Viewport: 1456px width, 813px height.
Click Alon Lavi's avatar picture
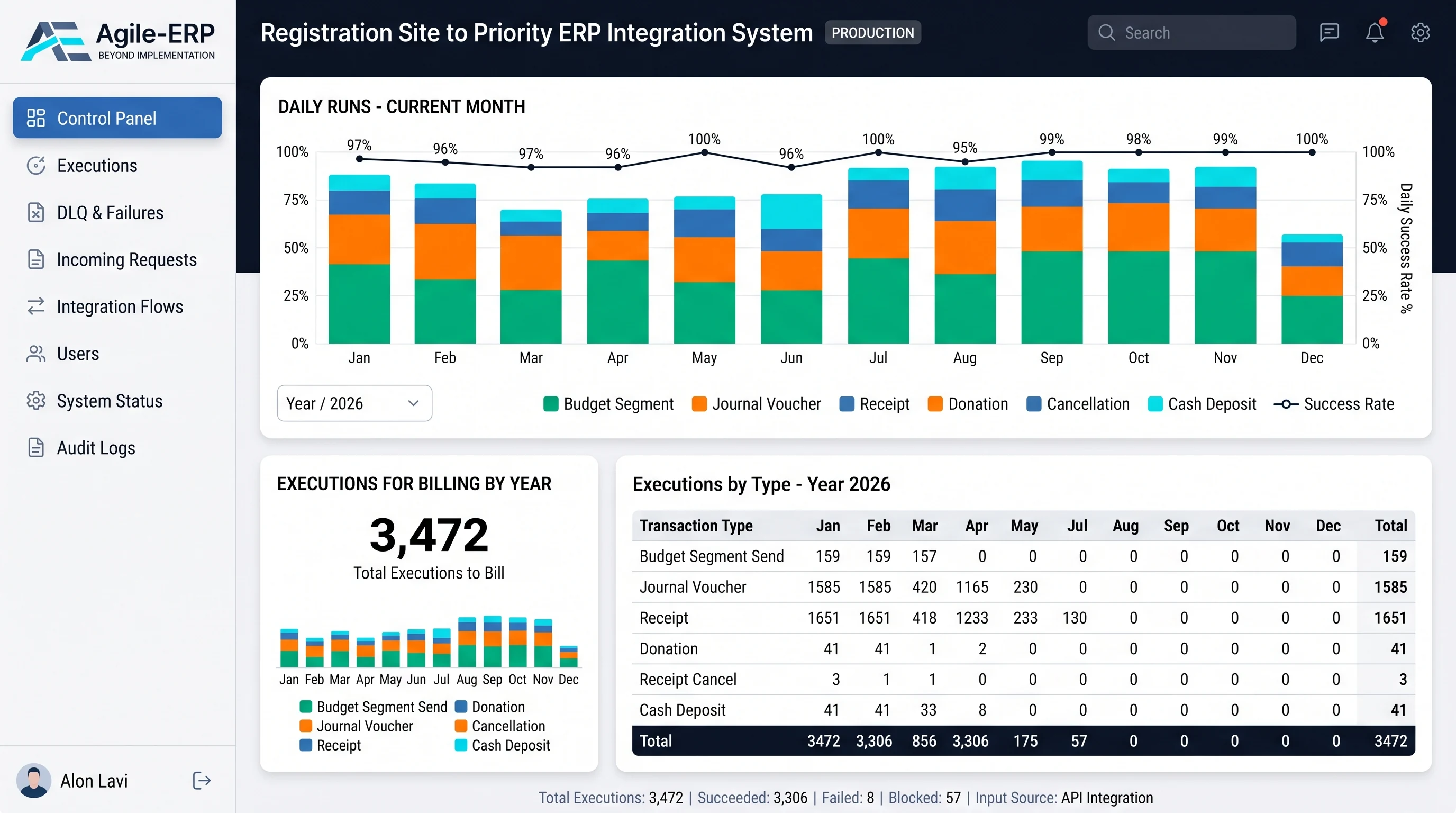coord(33,780)
